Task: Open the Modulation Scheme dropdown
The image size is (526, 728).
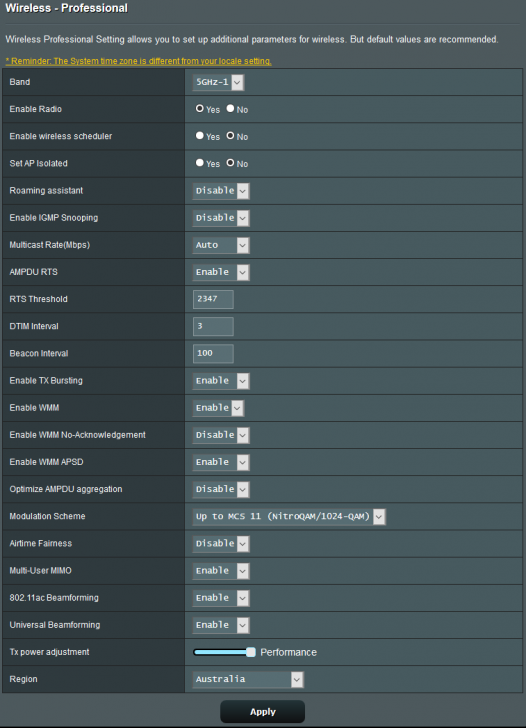Action: pos(289,516)
